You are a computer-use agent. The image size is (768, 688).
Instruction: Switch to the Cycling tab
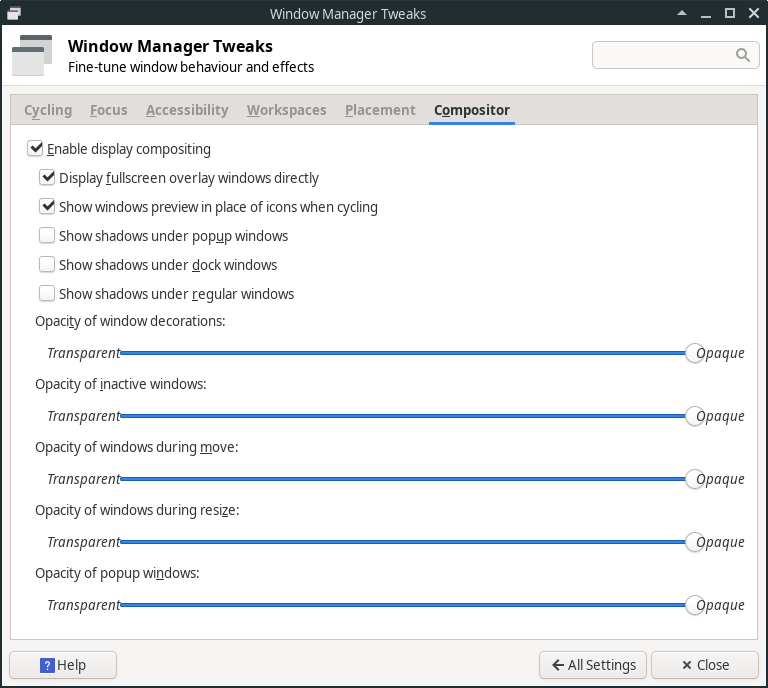48,110
